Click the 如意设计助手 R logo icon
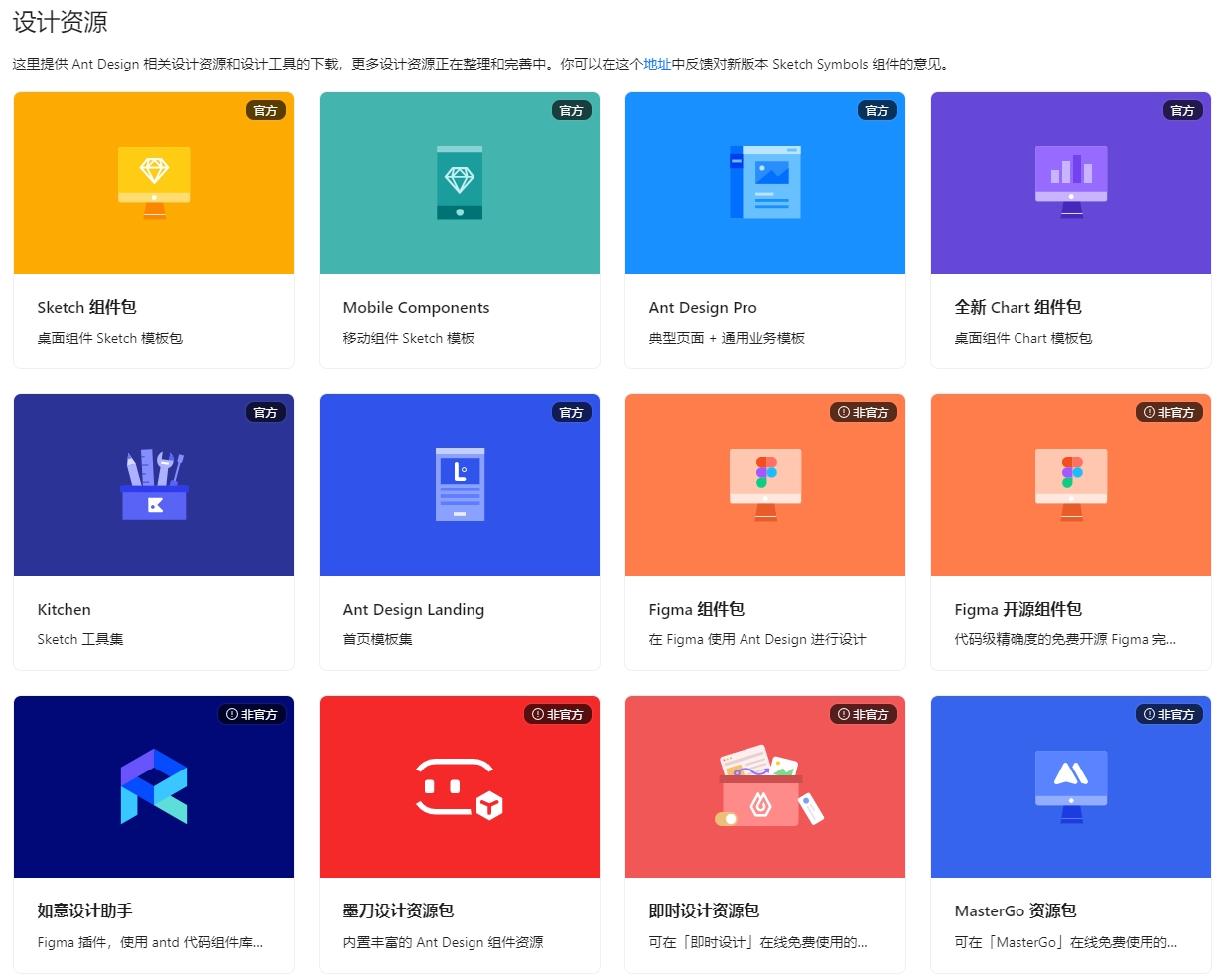 [154, 786]
